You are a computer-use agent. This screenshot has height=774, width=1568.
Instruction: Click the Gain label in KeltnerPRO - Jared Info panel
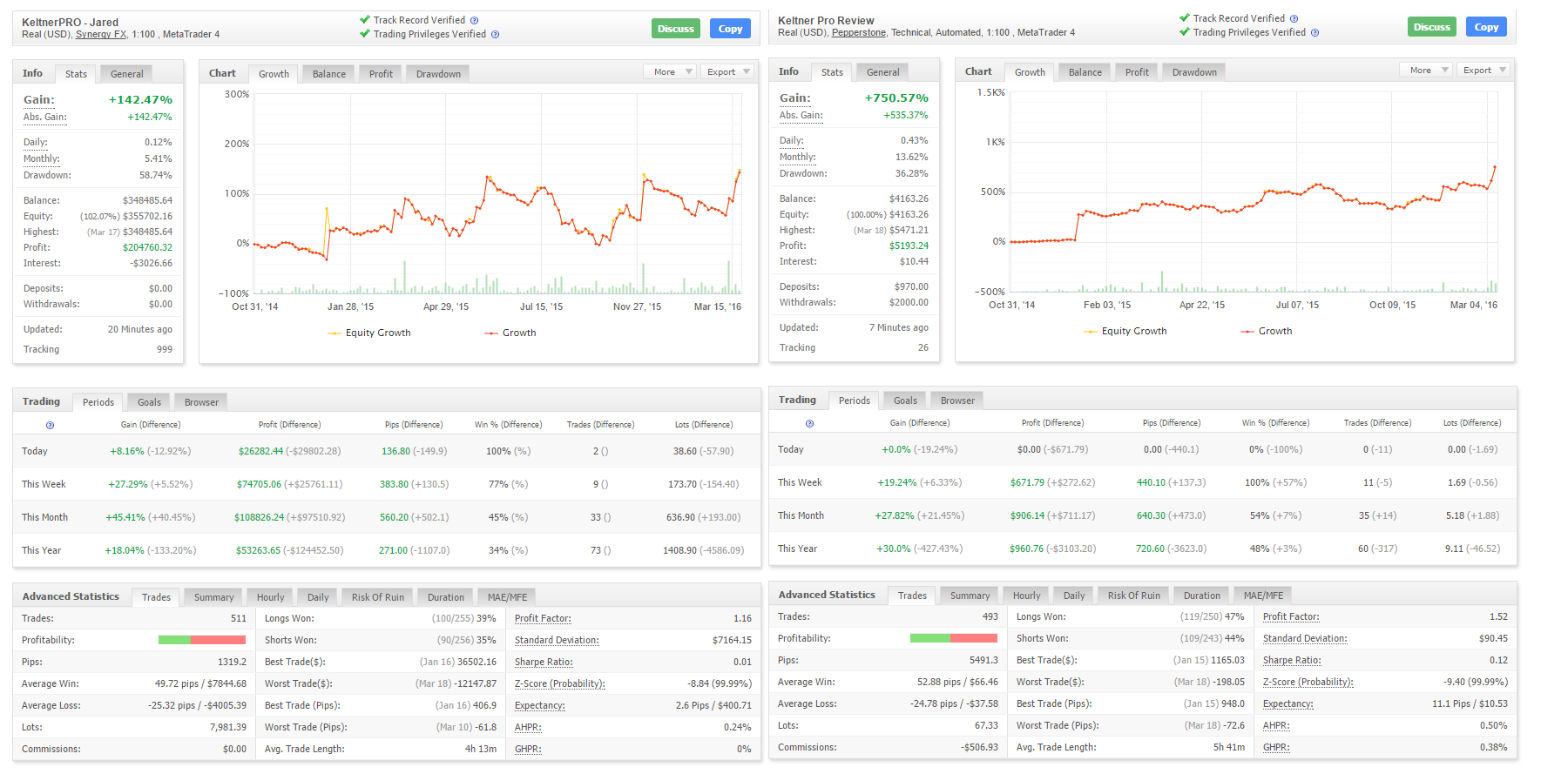(x=39, y=100)
